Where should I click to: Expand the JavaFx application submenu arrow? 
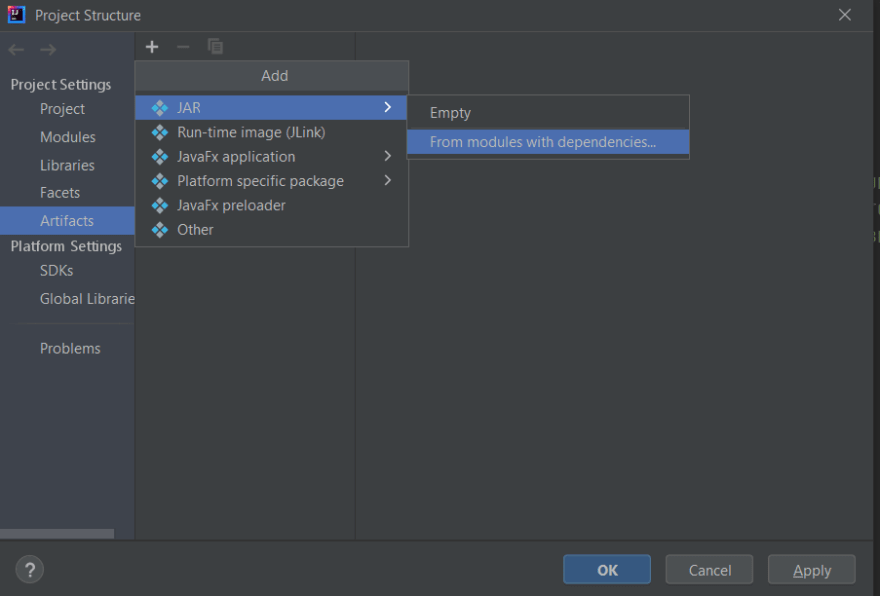388,156
